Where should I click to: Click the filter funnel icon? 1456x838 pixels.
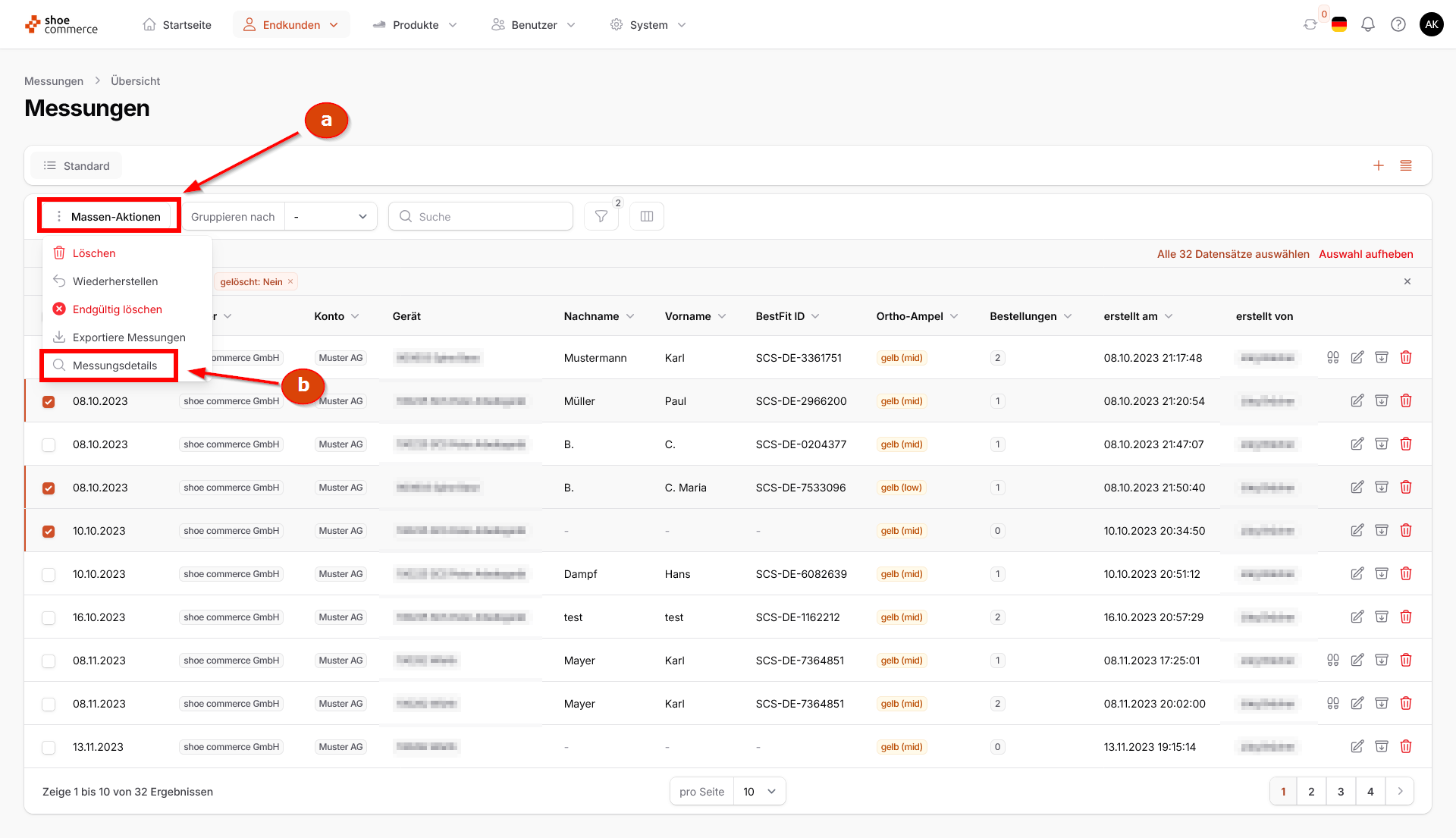click(x=601, y=216)
